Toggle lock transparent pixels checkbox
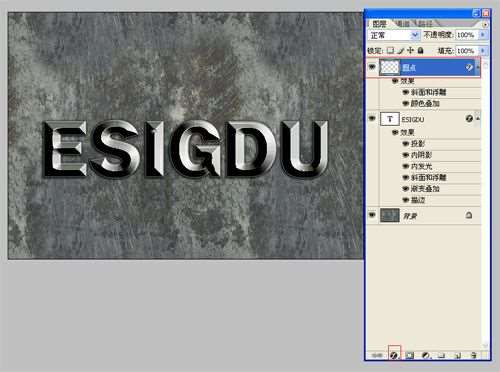500x372 pixels. pyautogui.click(x=390, y=51)
